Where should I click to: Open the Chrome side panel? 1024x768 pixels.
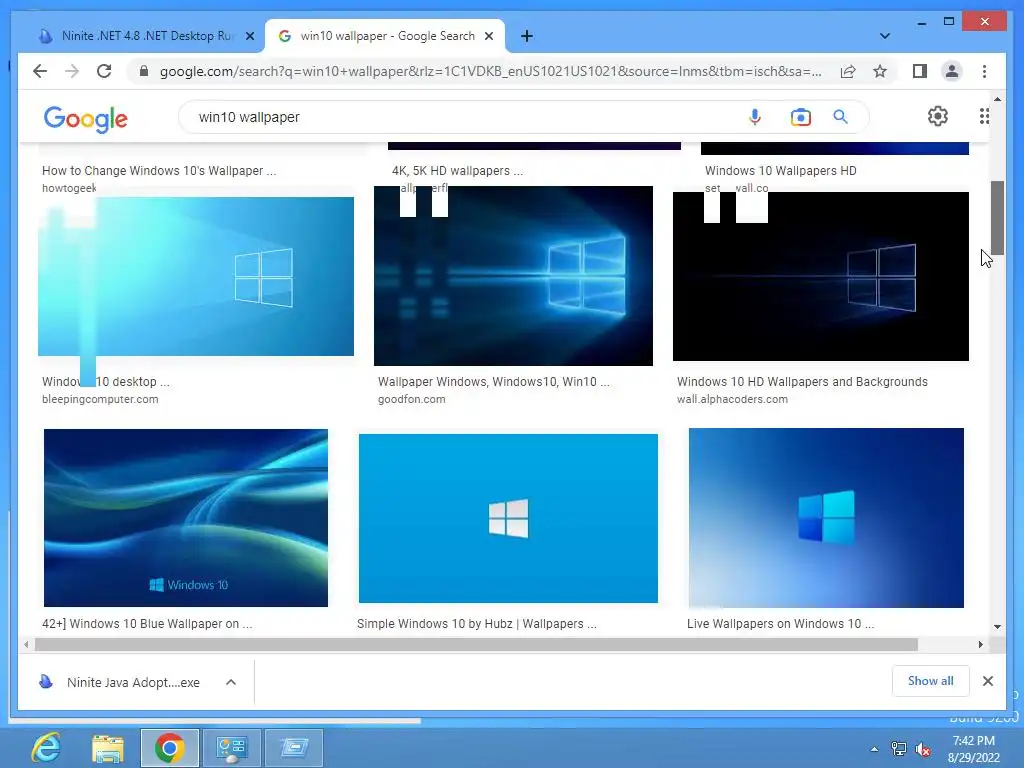920,71
